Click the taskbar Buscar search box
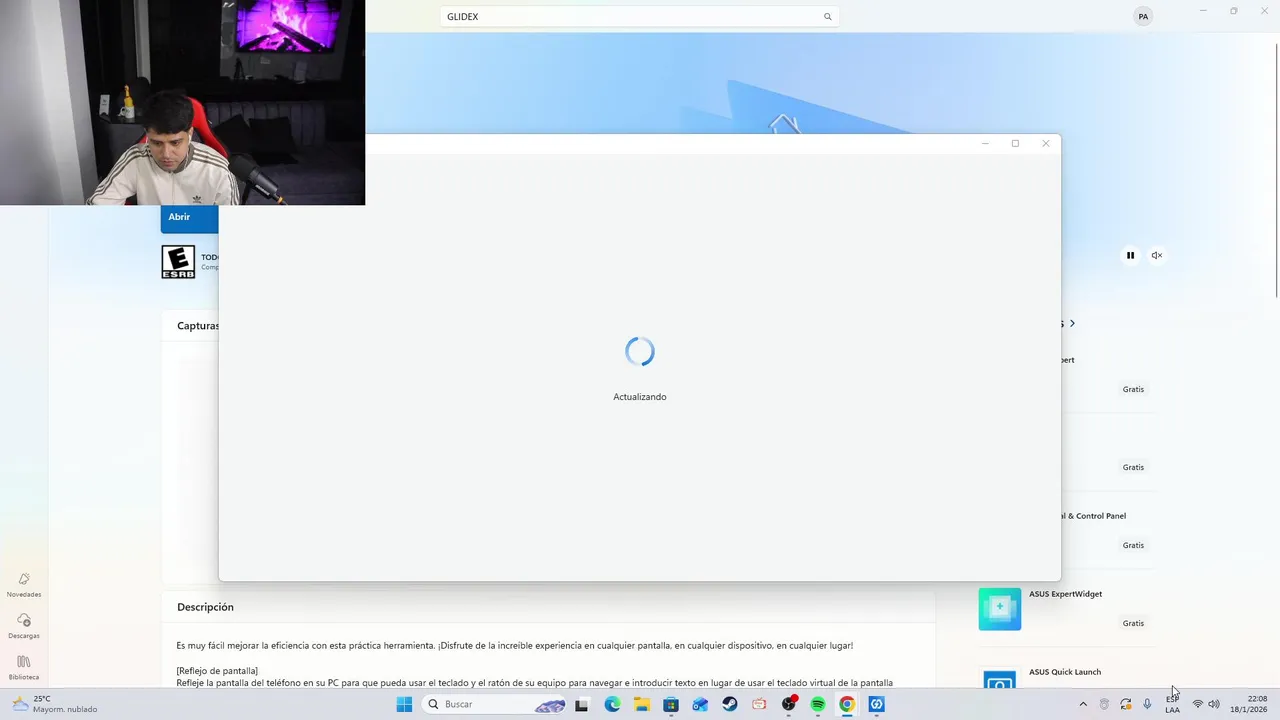Image resolution: width=1280 pixels, height=720 pixels. coord(495,704)
